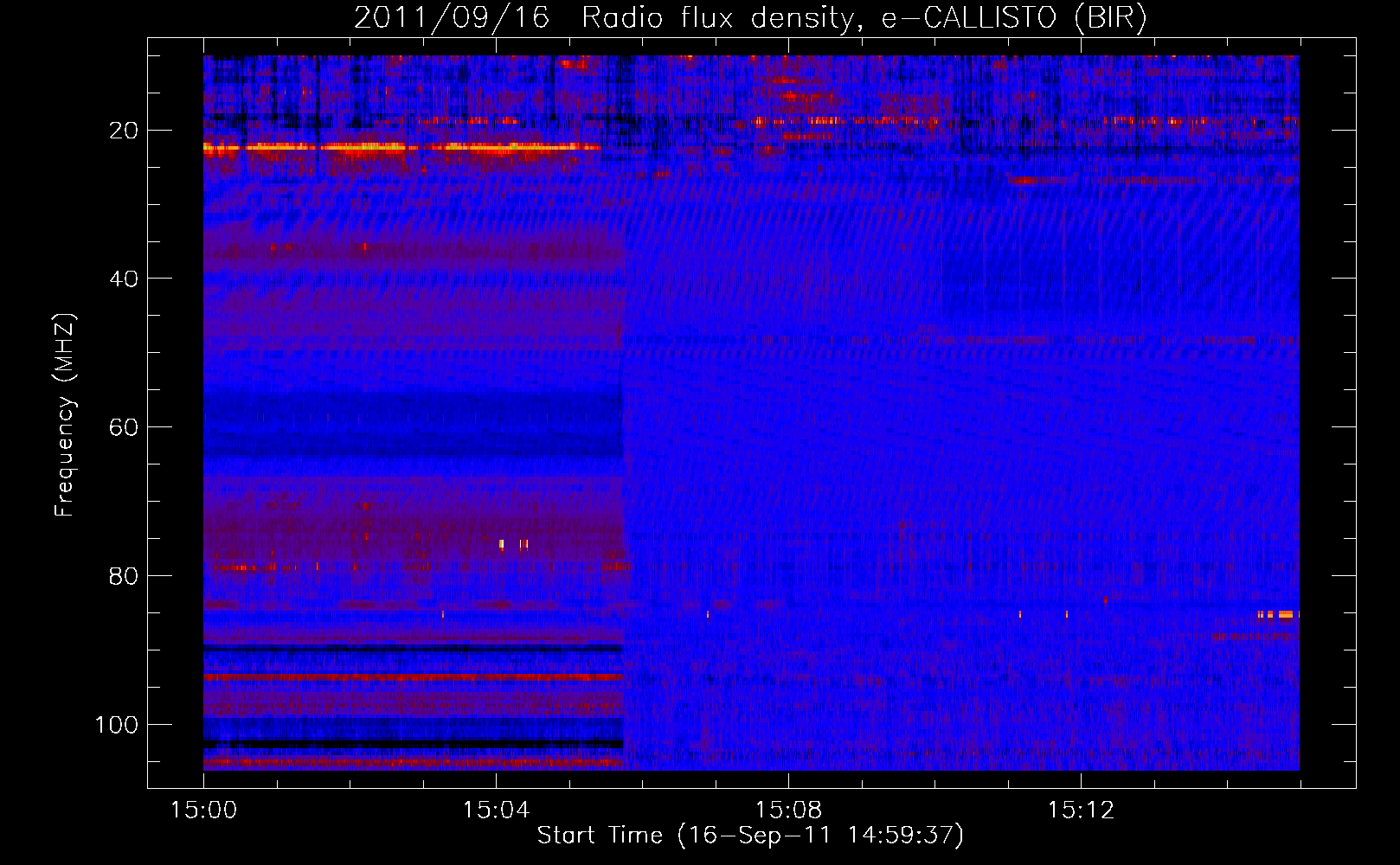Click the "15:12" time tick label
The image size is (1400, 865).
(1081, 811)
